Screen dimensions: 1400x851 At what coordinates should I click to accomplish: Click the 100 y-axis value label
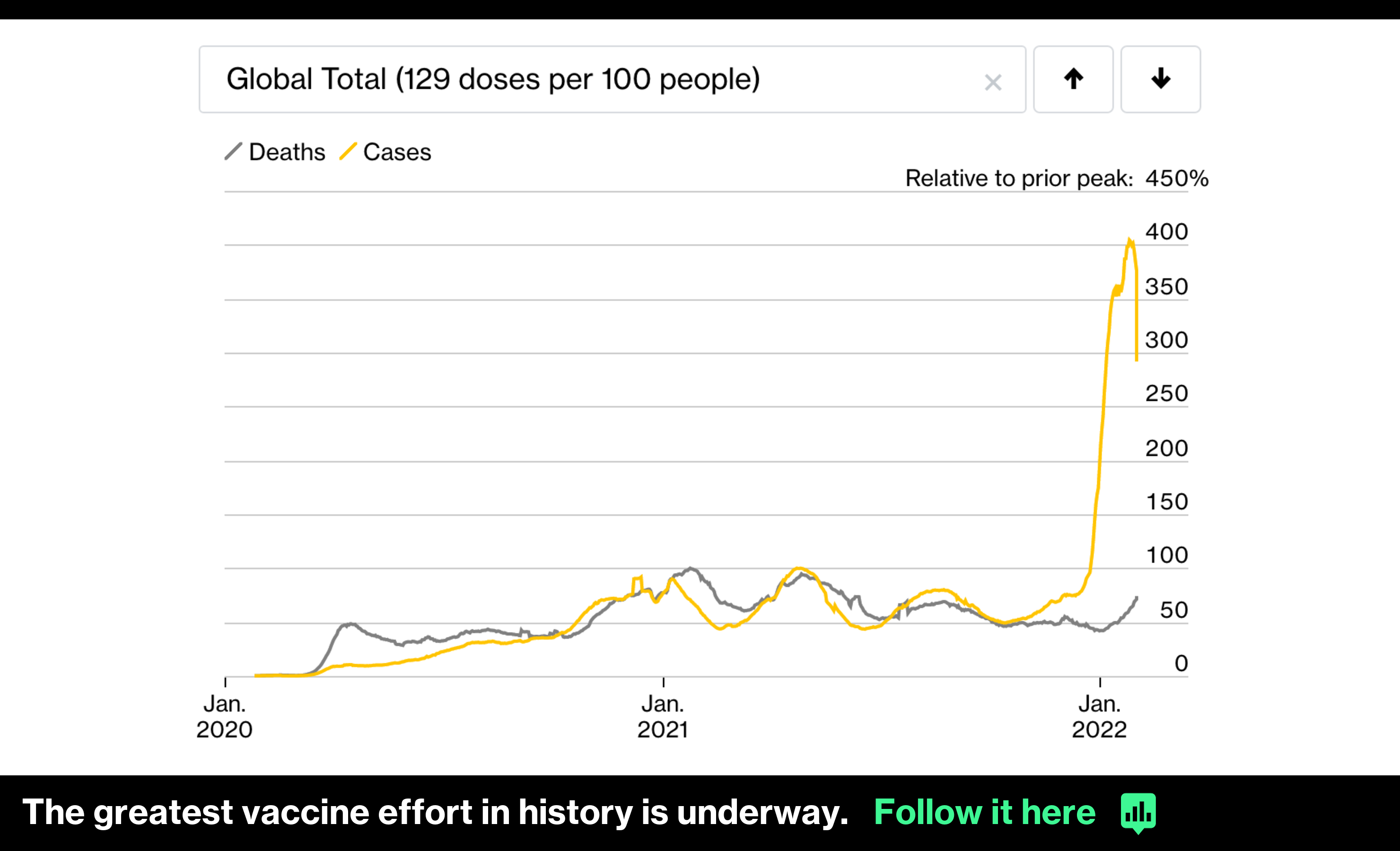1167,555
